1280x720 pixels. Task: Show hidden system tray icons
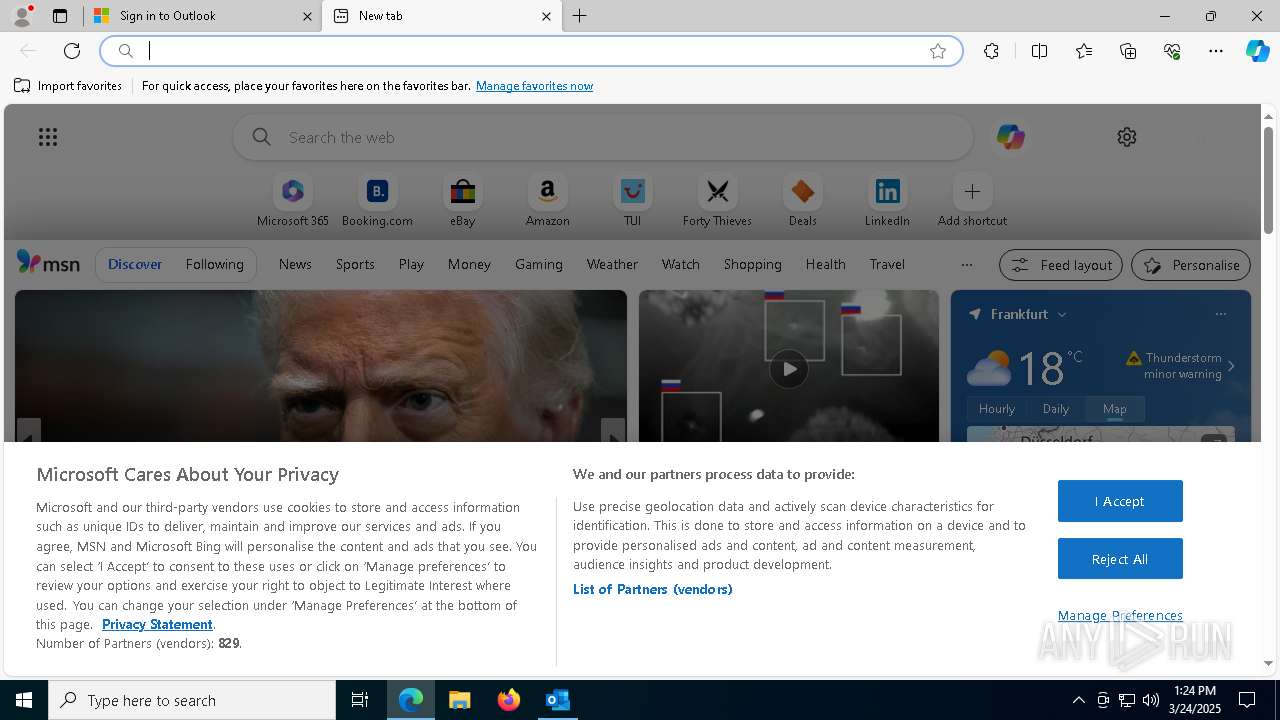(1078, 700)
